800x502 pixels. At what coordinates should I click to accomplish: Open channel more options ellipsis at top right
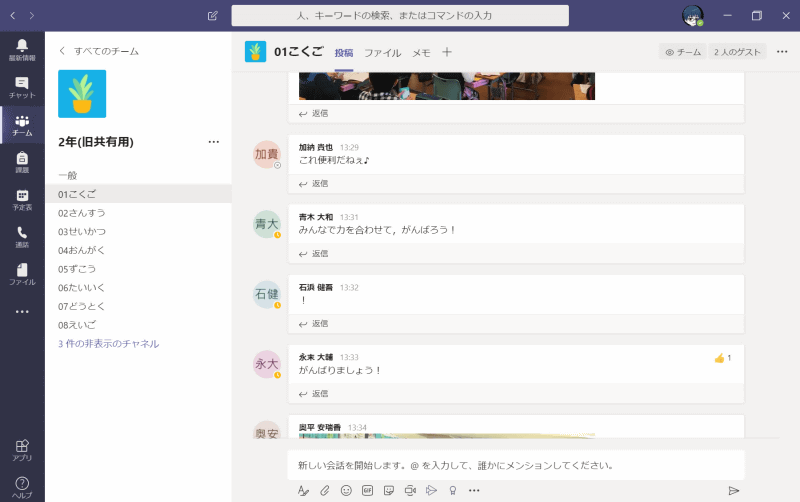click(x=782, y=52)
